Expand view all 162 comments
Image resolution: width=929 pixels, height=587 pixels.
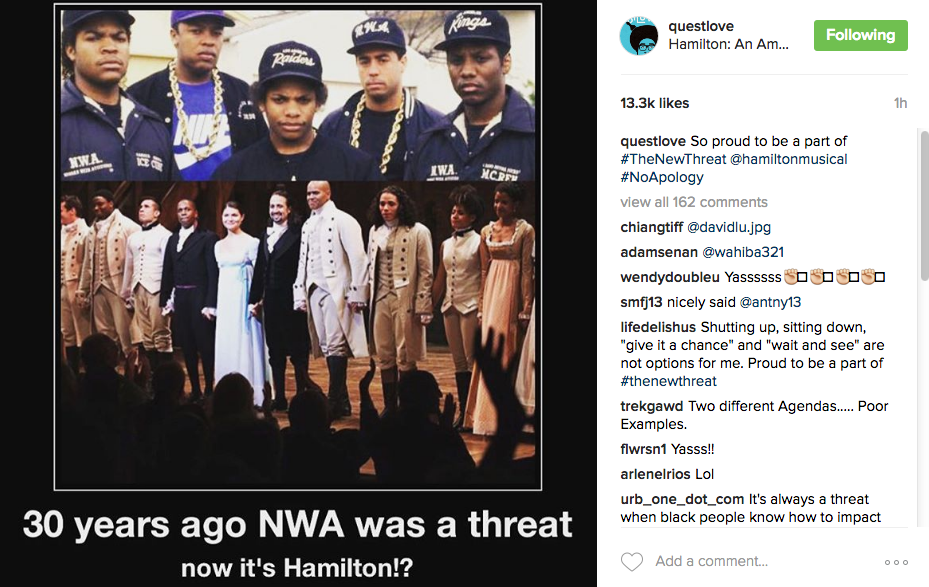(694, 202)
